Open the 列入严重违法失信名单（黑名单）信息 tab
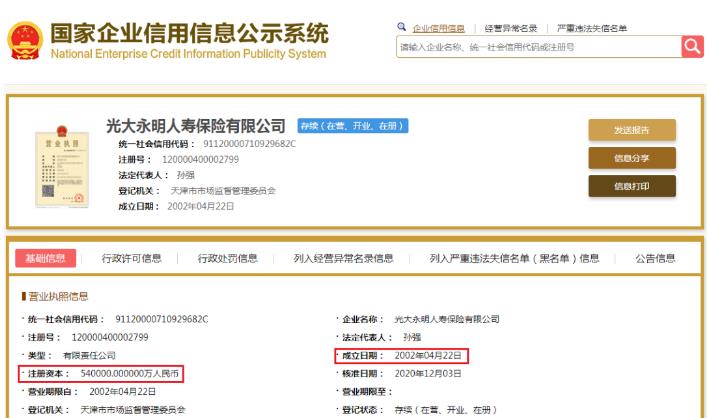This screenshot has height=418, width=709. [514, 258]
